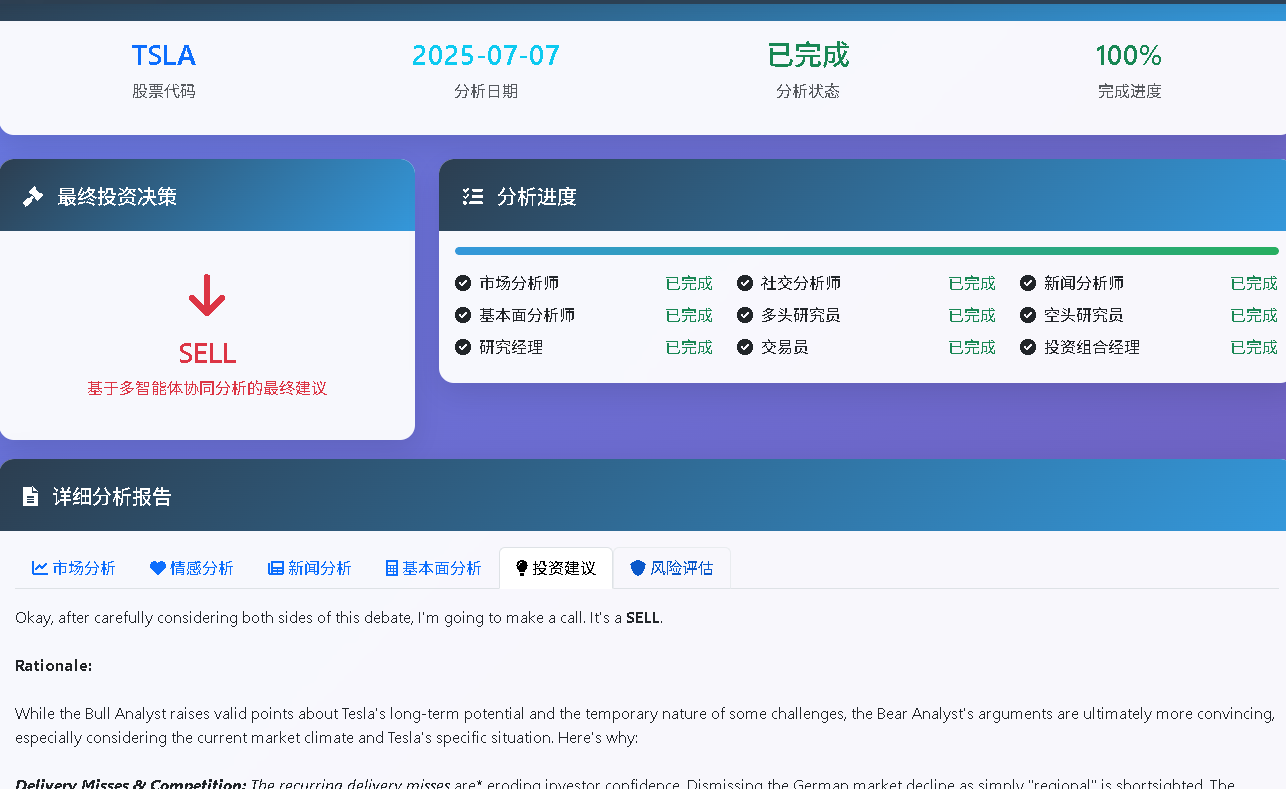The image size is (1286, 789).
Task: Toggle the completion check beside 交易员
Action: [x=745, y=347]
